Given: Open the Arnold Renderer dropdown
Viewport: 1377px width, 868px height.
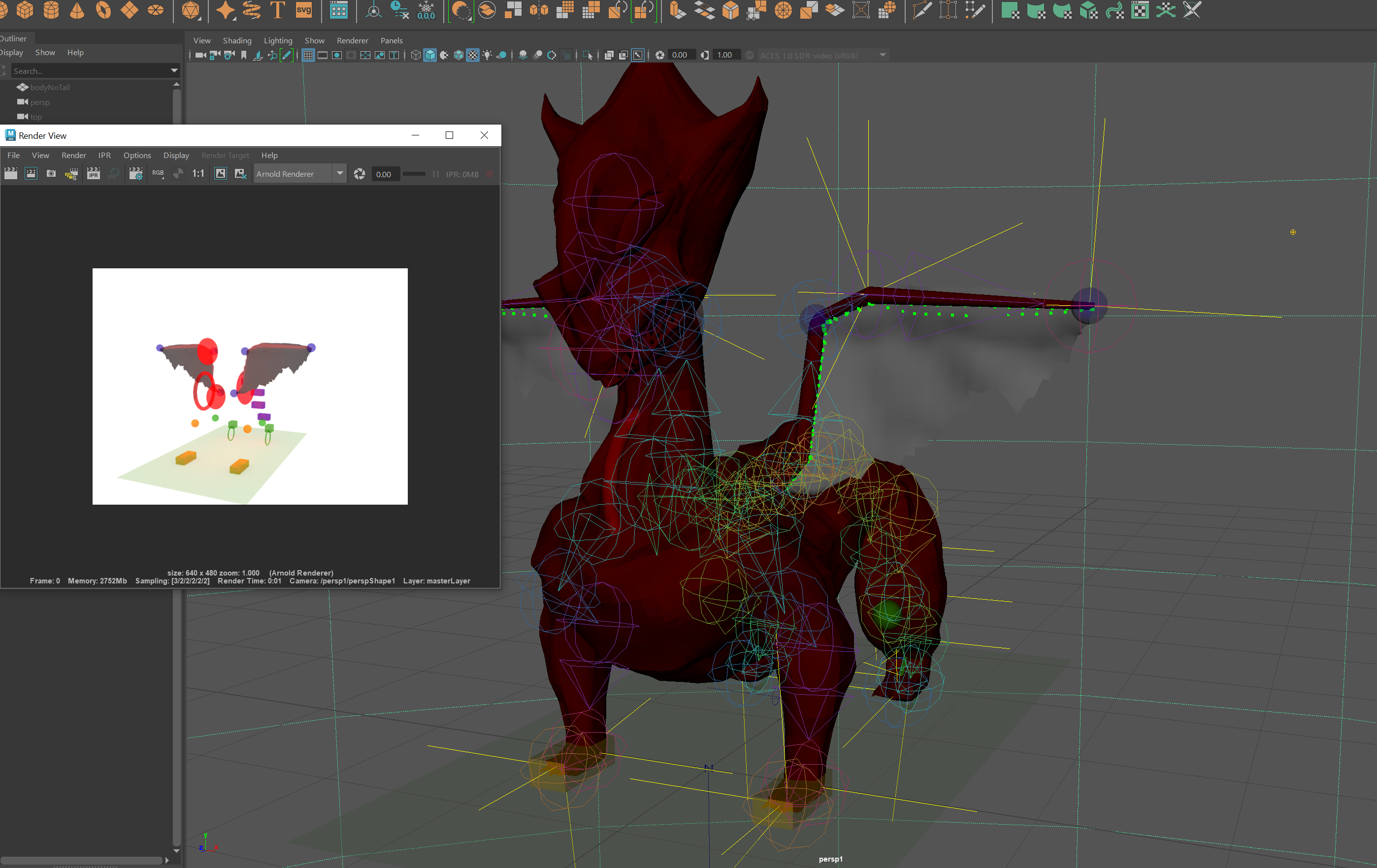Looking at the screenshot, I should 339,174.
